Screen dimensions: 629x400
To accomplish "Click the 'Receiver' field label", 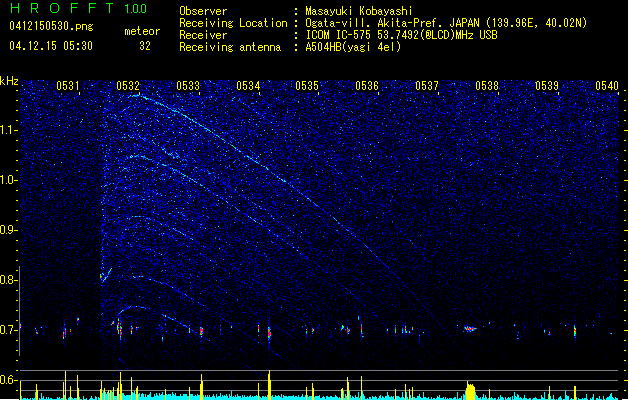I will pos(203,35).
